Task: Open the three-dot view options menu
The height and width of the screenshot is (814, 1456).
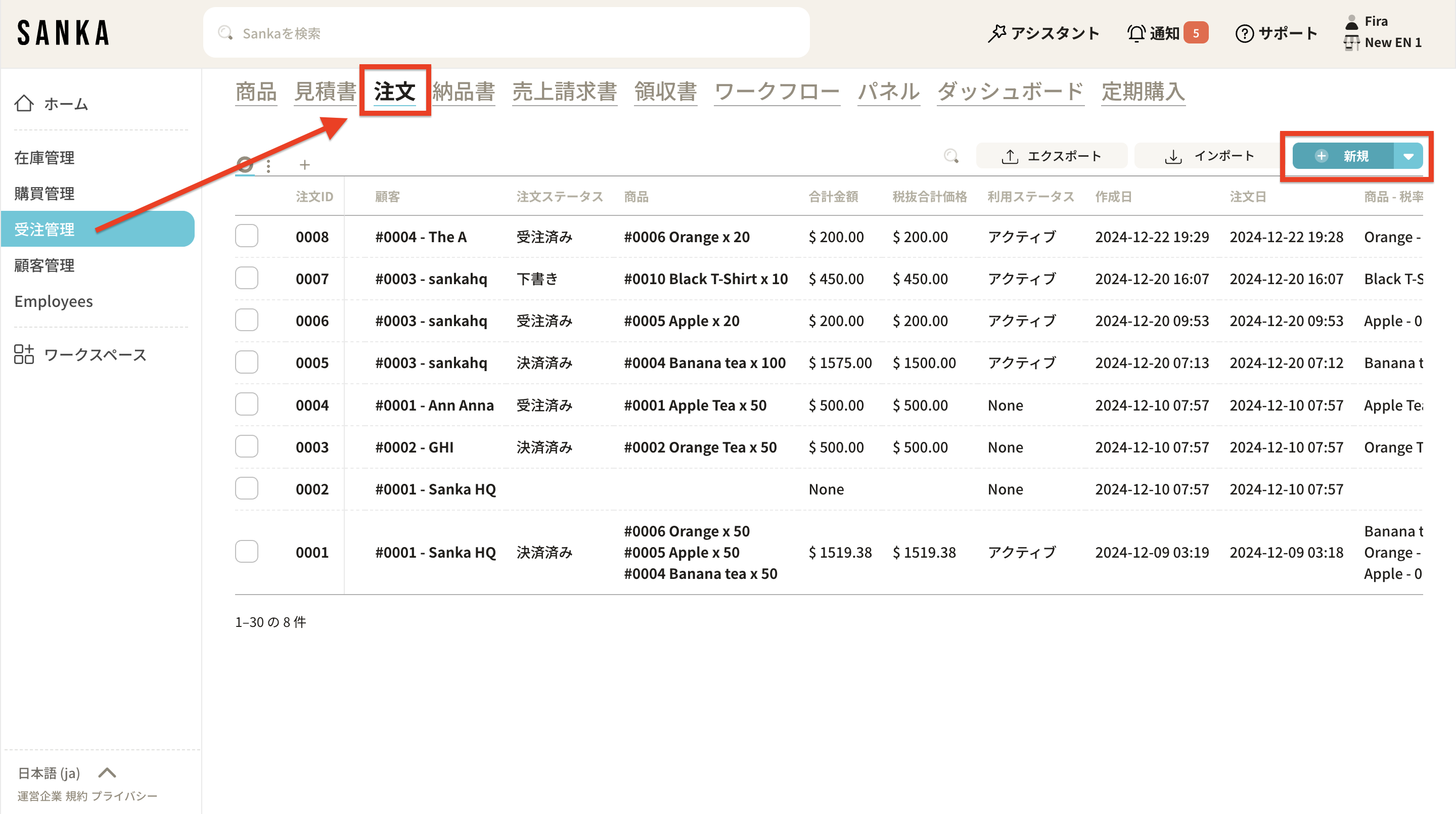Action: pyautogui.click(x=268, y=166)
